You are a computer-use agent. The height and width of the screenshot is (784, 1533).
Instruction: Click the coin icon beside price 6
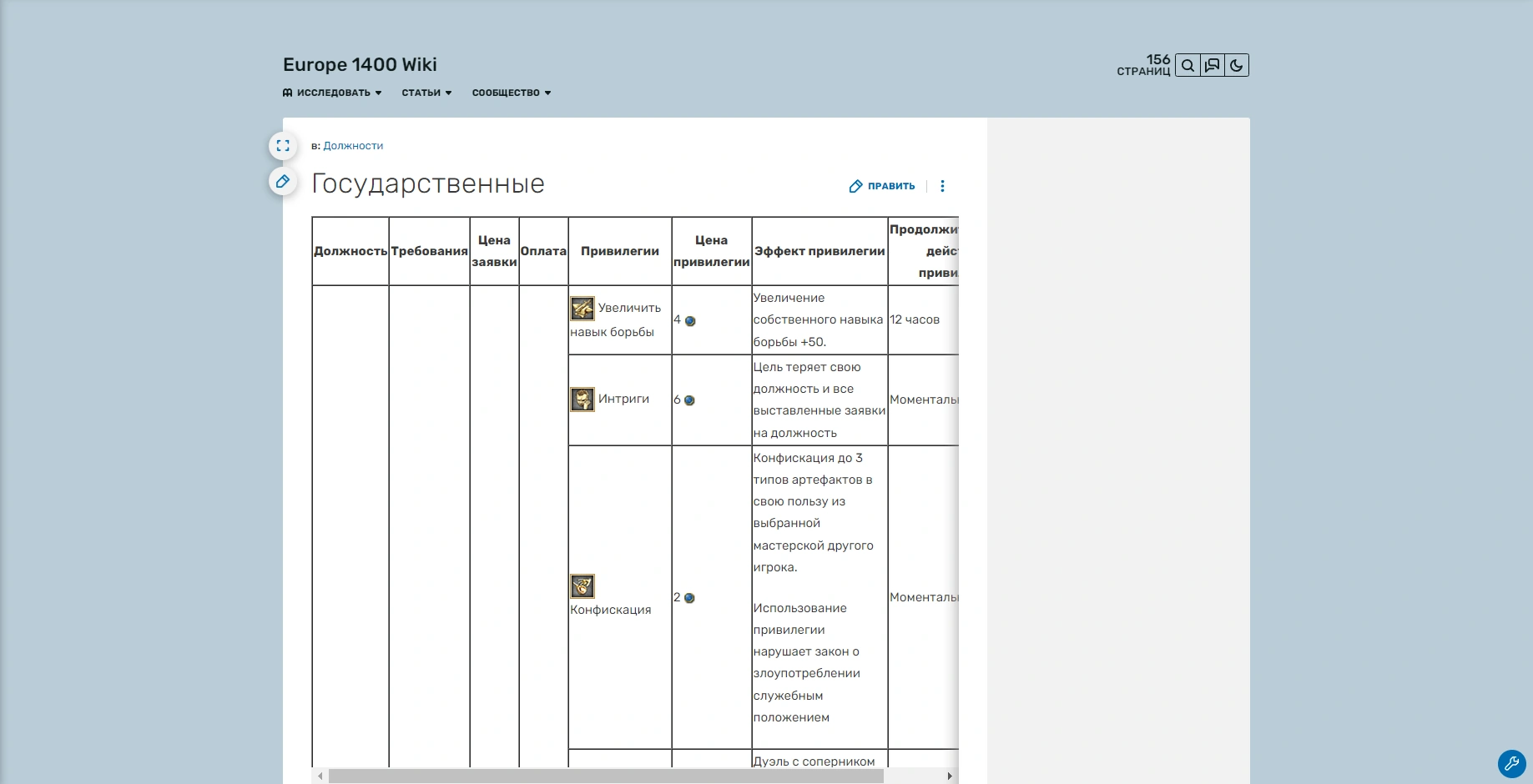[689, 400]
